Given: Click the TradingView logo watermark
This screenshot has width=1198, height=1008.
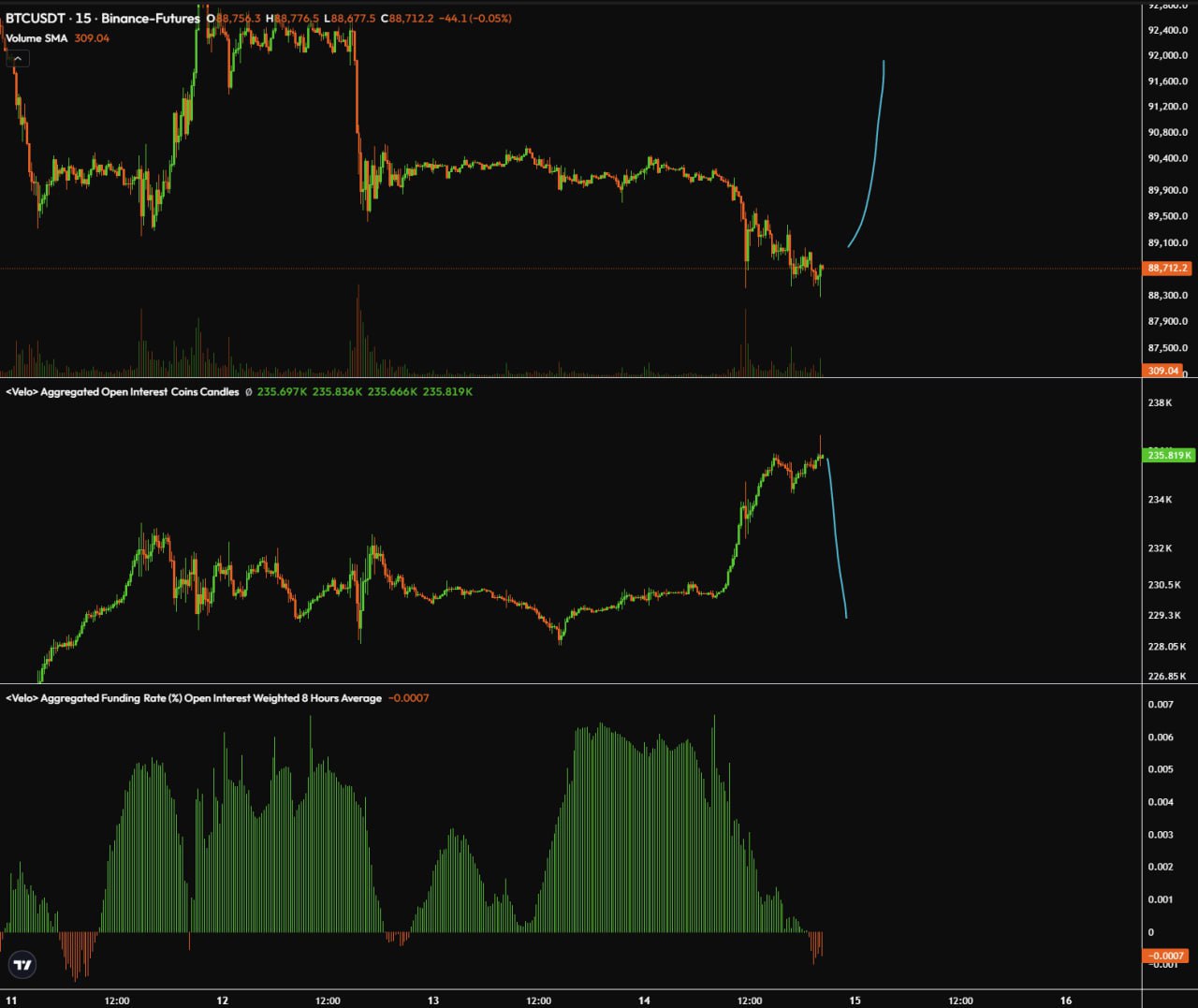Looking at the screenshot, I should pyautogui.click(x=22, y=964).
